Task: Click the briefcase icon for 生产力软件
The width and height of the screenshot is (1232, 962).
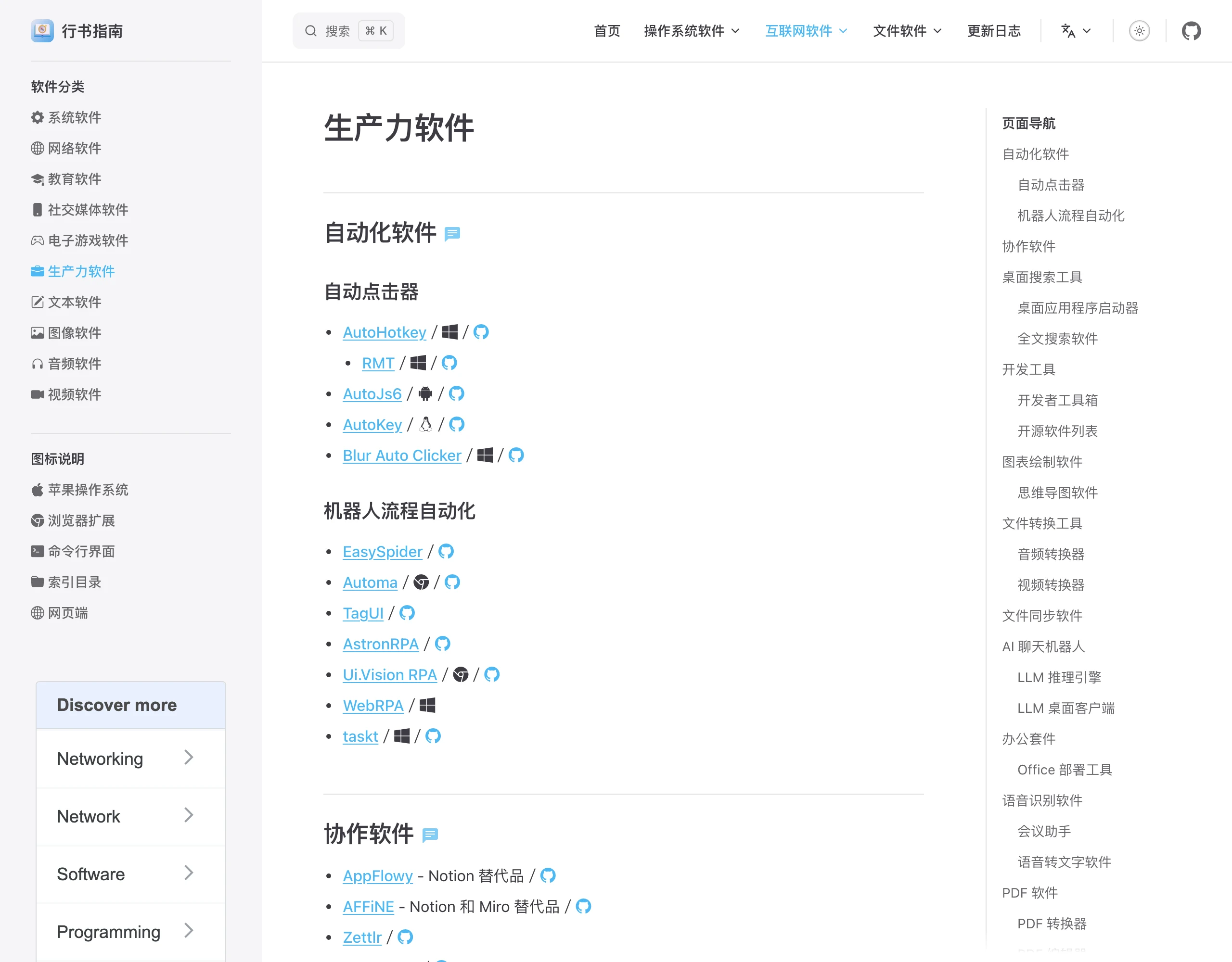Action: pyautogui.click(x=37, y=271)
